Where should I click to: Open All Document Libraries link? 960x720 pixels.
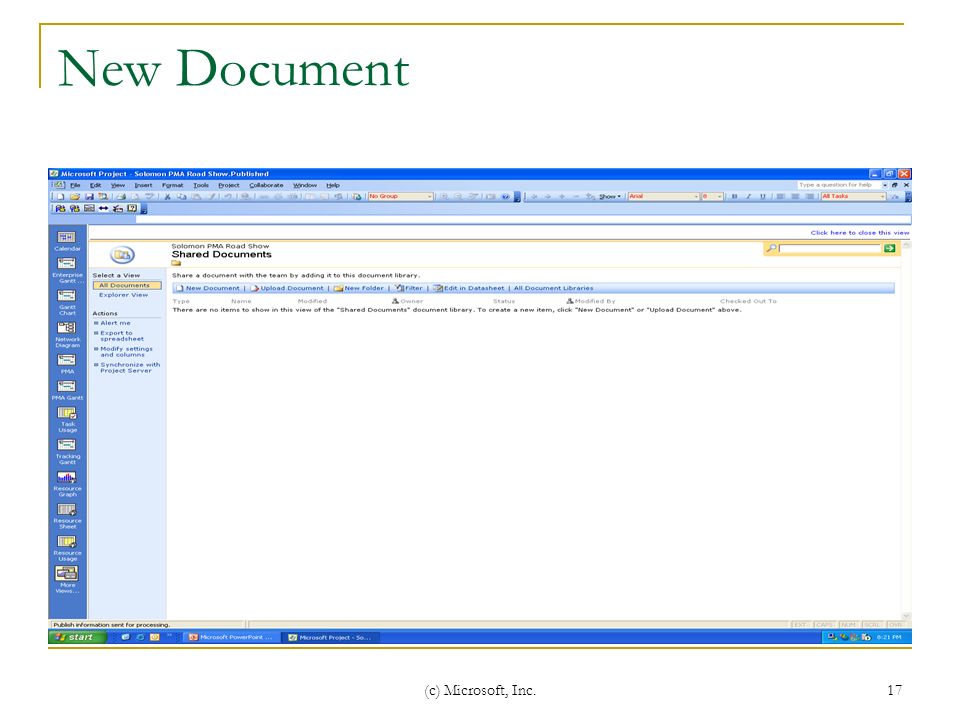[x=553, y=288]
